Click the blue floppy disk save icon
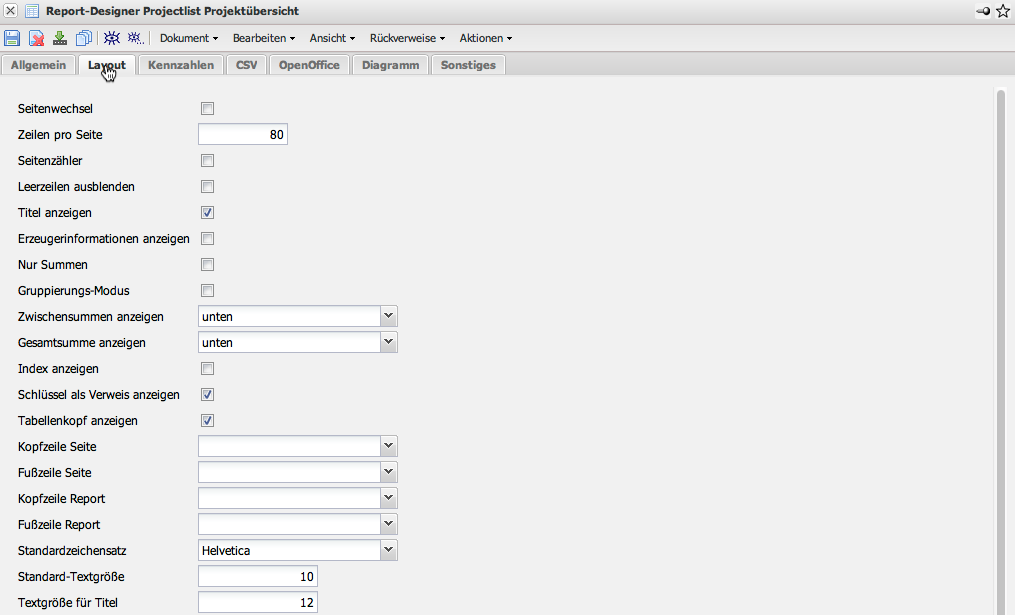This screenshot has width=1015, height=615. pos(12,38)
